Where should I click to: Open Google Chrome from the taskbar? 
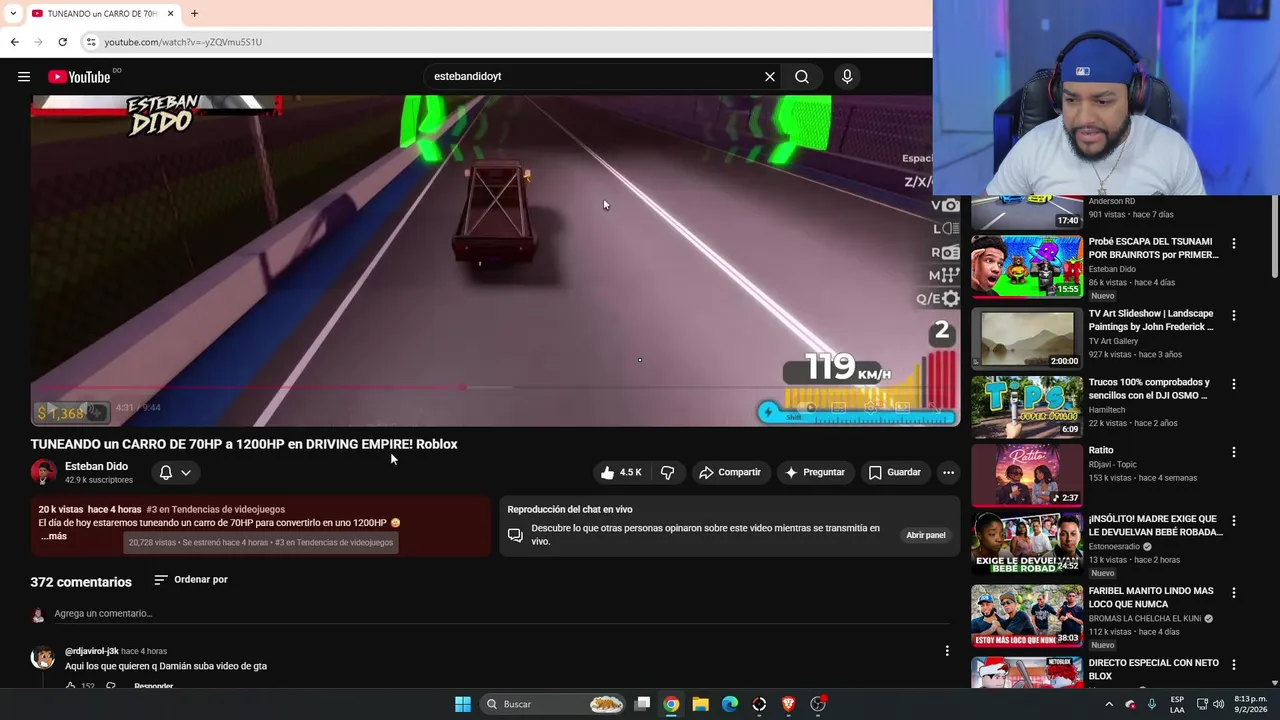click(x=671, y=704)
